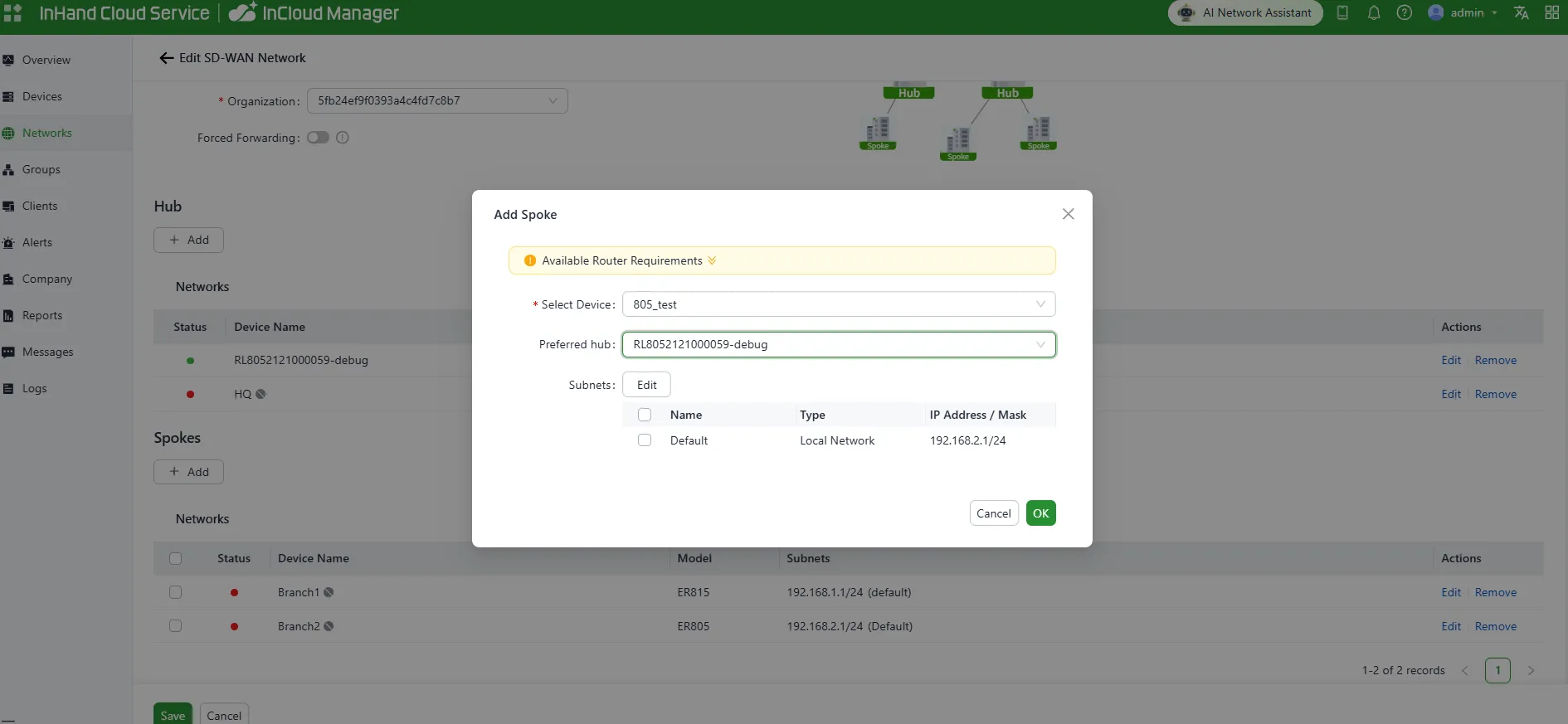The height and width of the screenshot is (724, 1568).
Task: Close the Add Spoke dialog
Action: click(x=1069, y=214)
